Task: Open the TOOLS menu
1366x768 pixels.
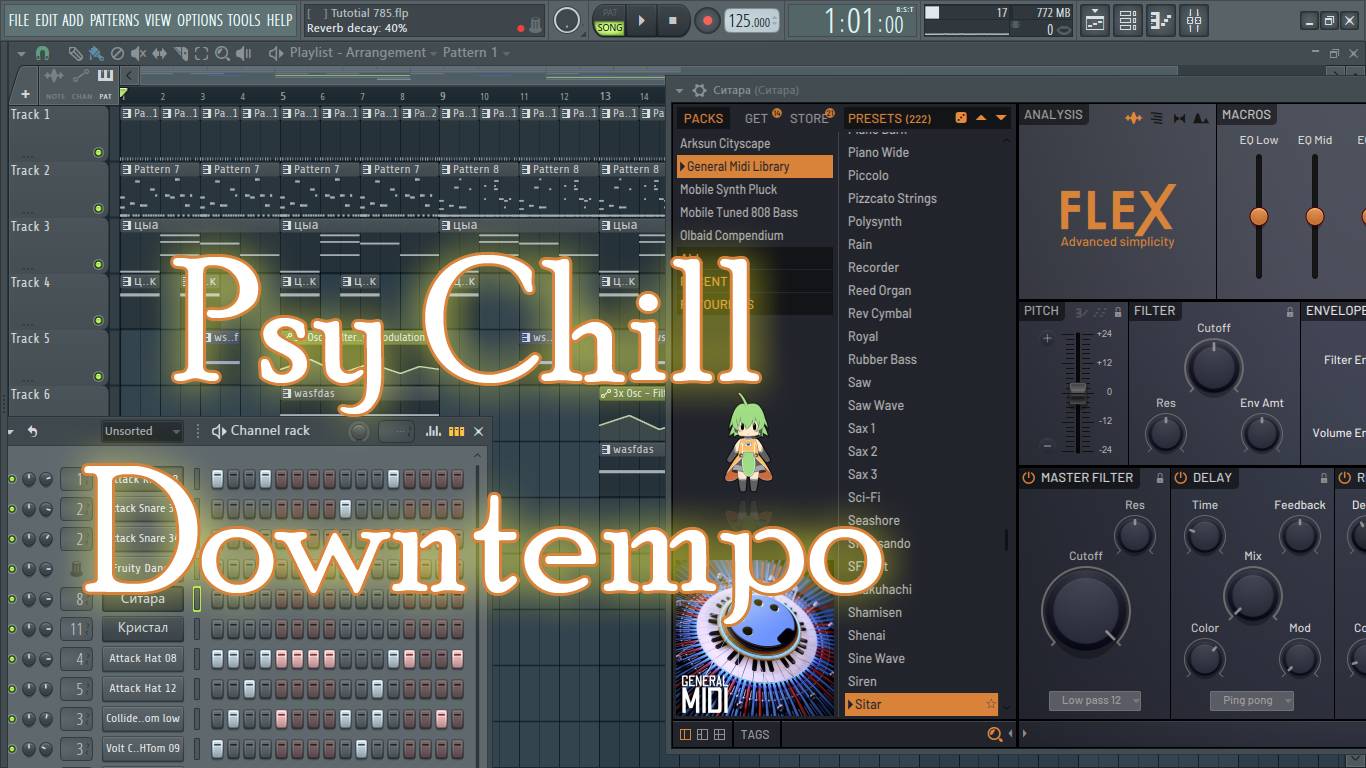Action: pos(243,20)
